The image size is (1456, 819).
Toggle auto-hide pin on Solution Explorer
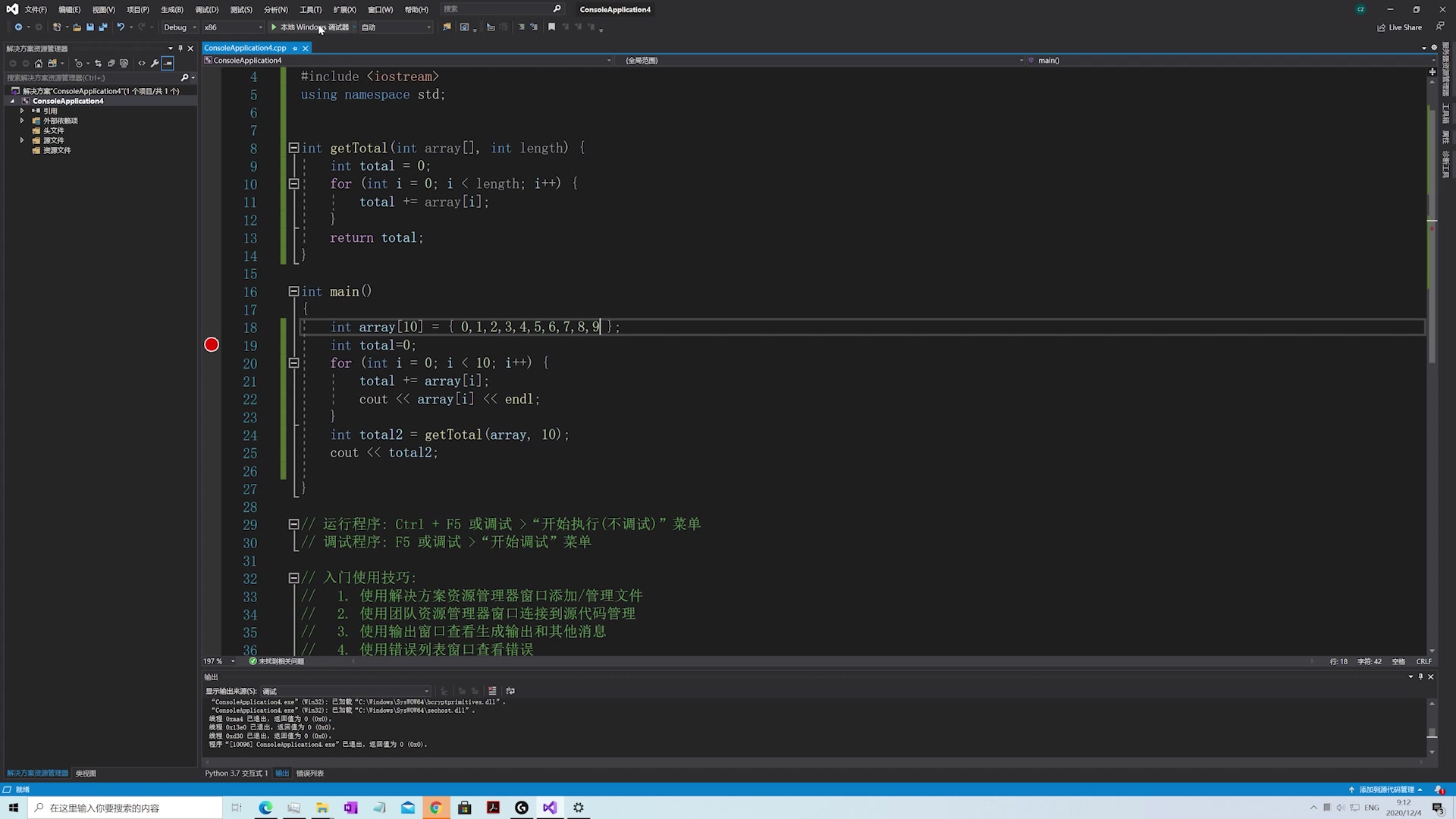(x=180, y=49)
